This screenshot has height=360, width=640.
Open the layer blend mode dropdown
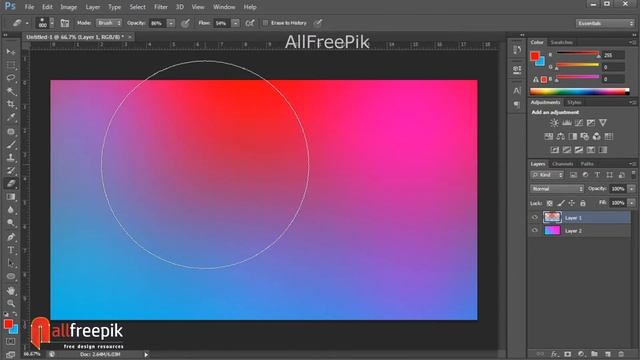(x=557, y=189)
